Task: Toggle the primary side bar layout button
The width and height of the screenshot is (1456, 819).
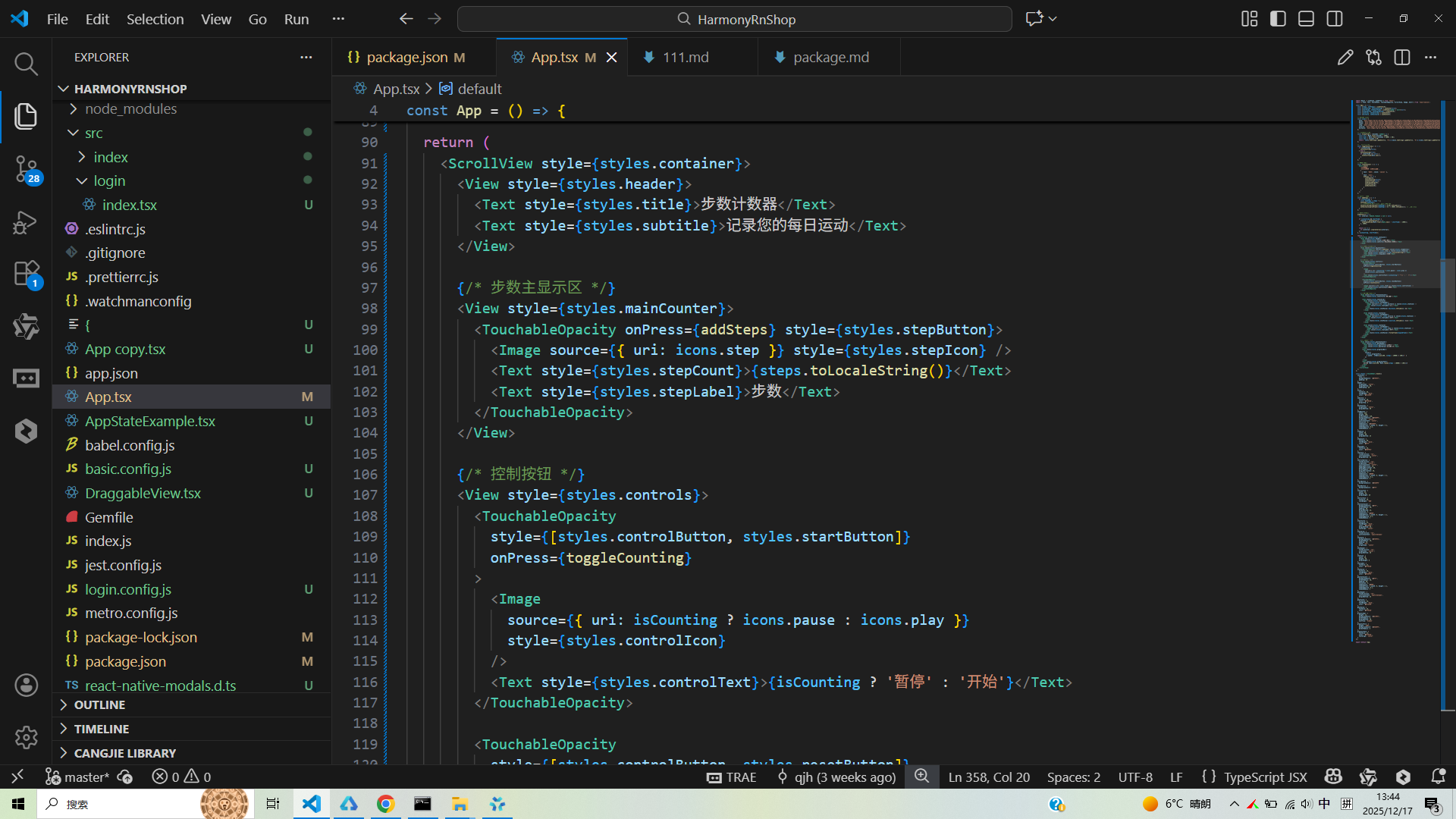Action: coord(1278,19)
